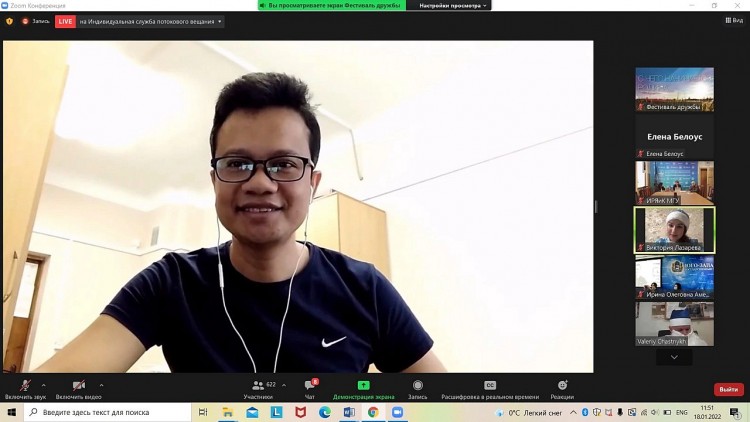Image resolution: width=750 pixels, height=422 pixels.
Task: Unmute microphone with Включить звук
Action: [25, 389]
